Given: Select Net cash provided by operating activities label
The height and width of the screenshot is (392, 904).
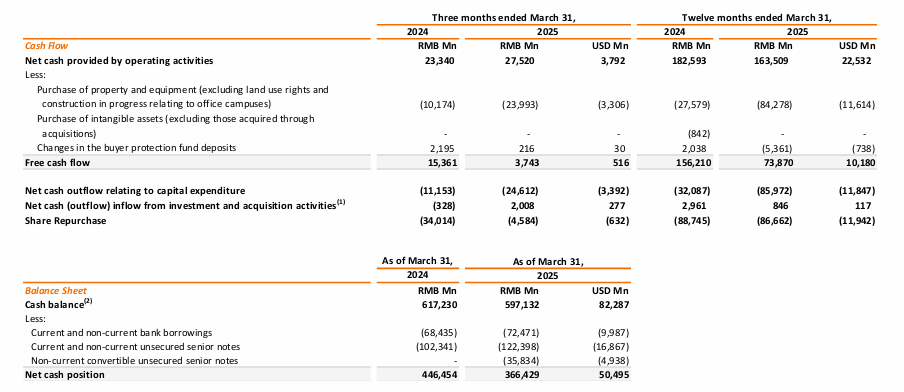Looking at the screenshot, I should [119, 60].
